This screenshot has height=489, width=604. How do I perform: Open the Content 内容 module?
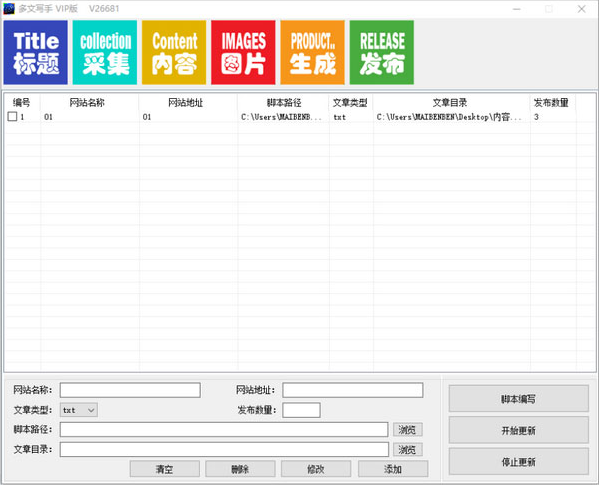[x=174, y=52]
